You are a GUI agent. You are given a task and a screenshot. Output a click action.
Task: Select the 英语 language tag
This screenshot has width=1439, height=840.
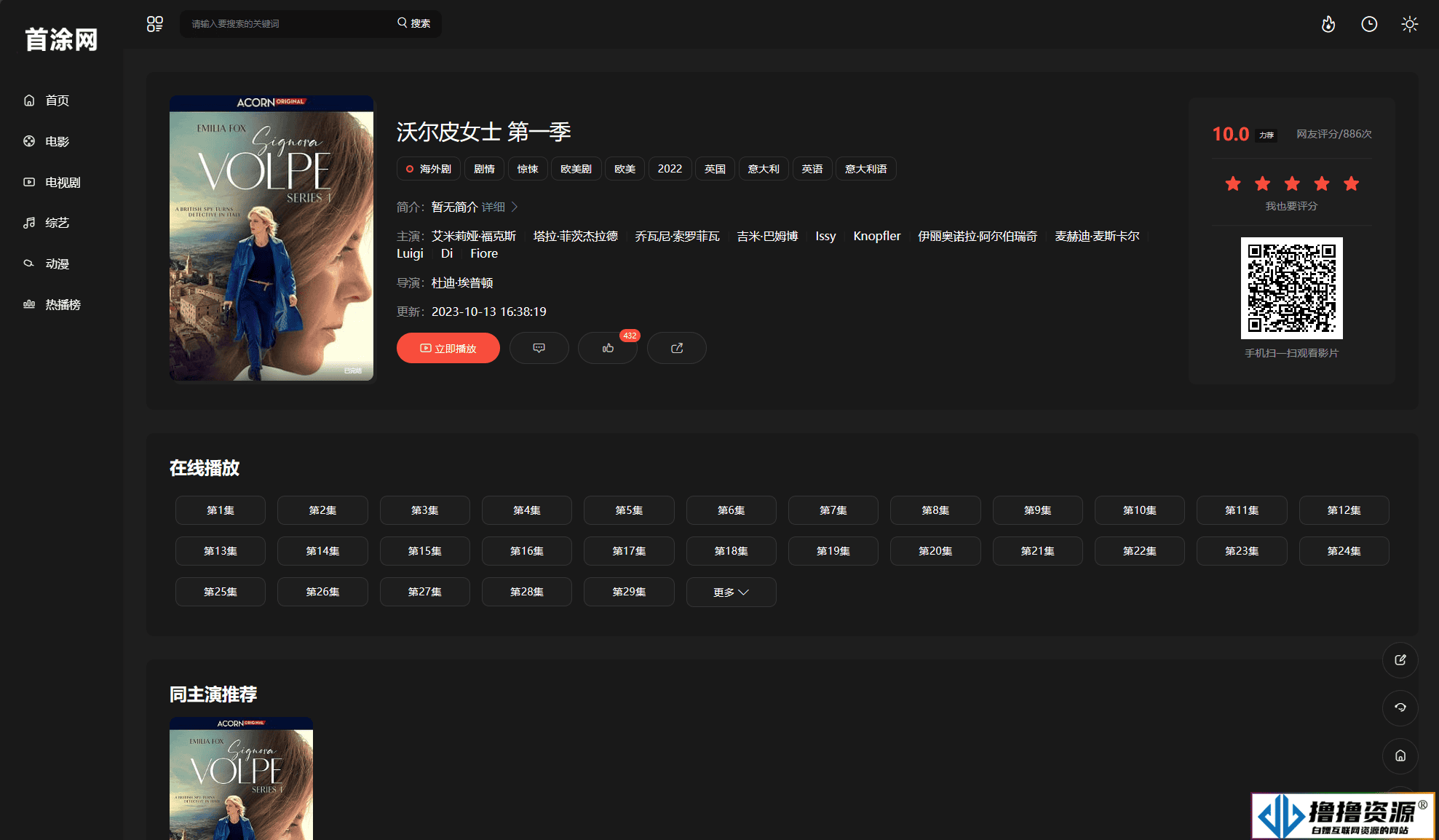coord(812,169)
